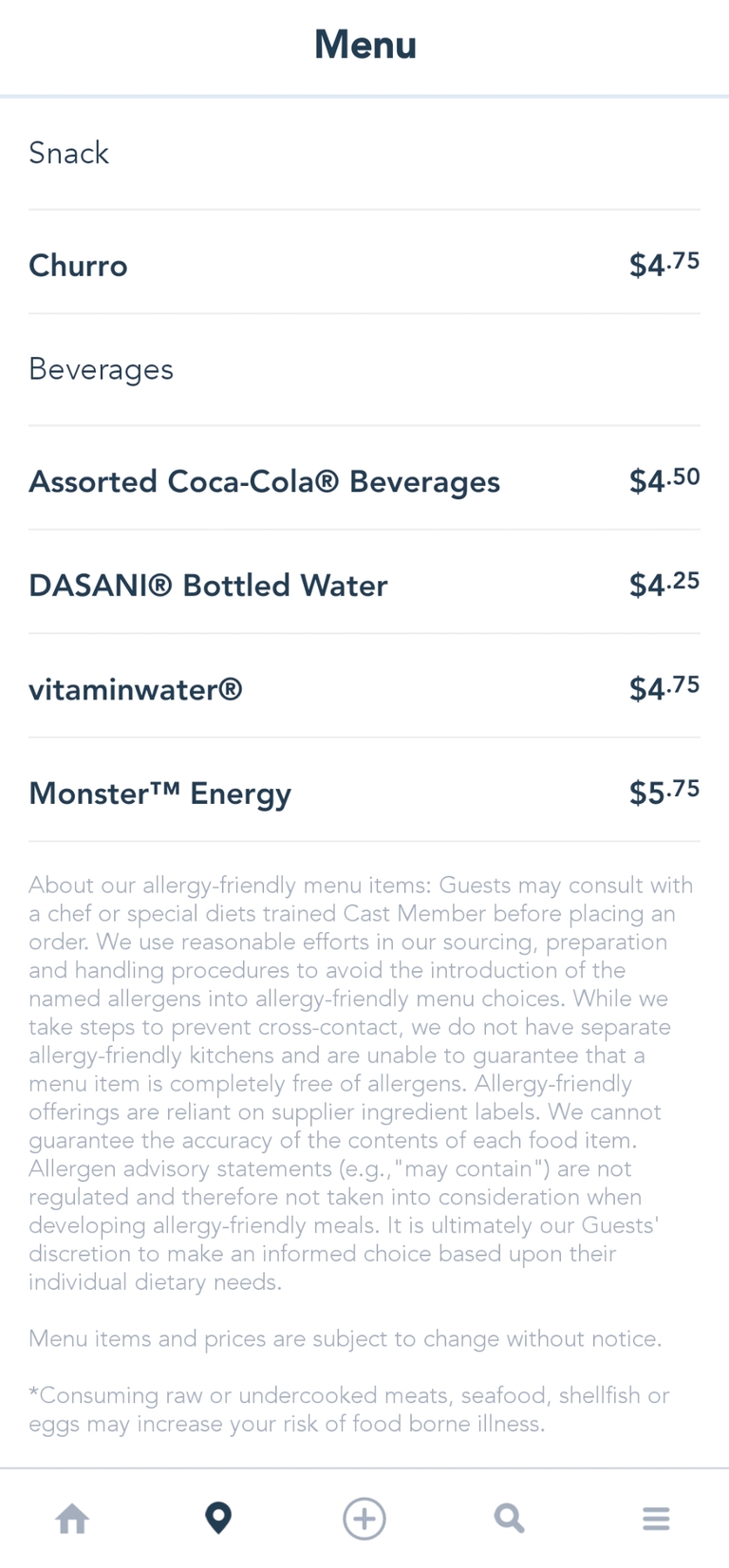
Task: Select the Churro menu item
Action: (x=78, y=266)
